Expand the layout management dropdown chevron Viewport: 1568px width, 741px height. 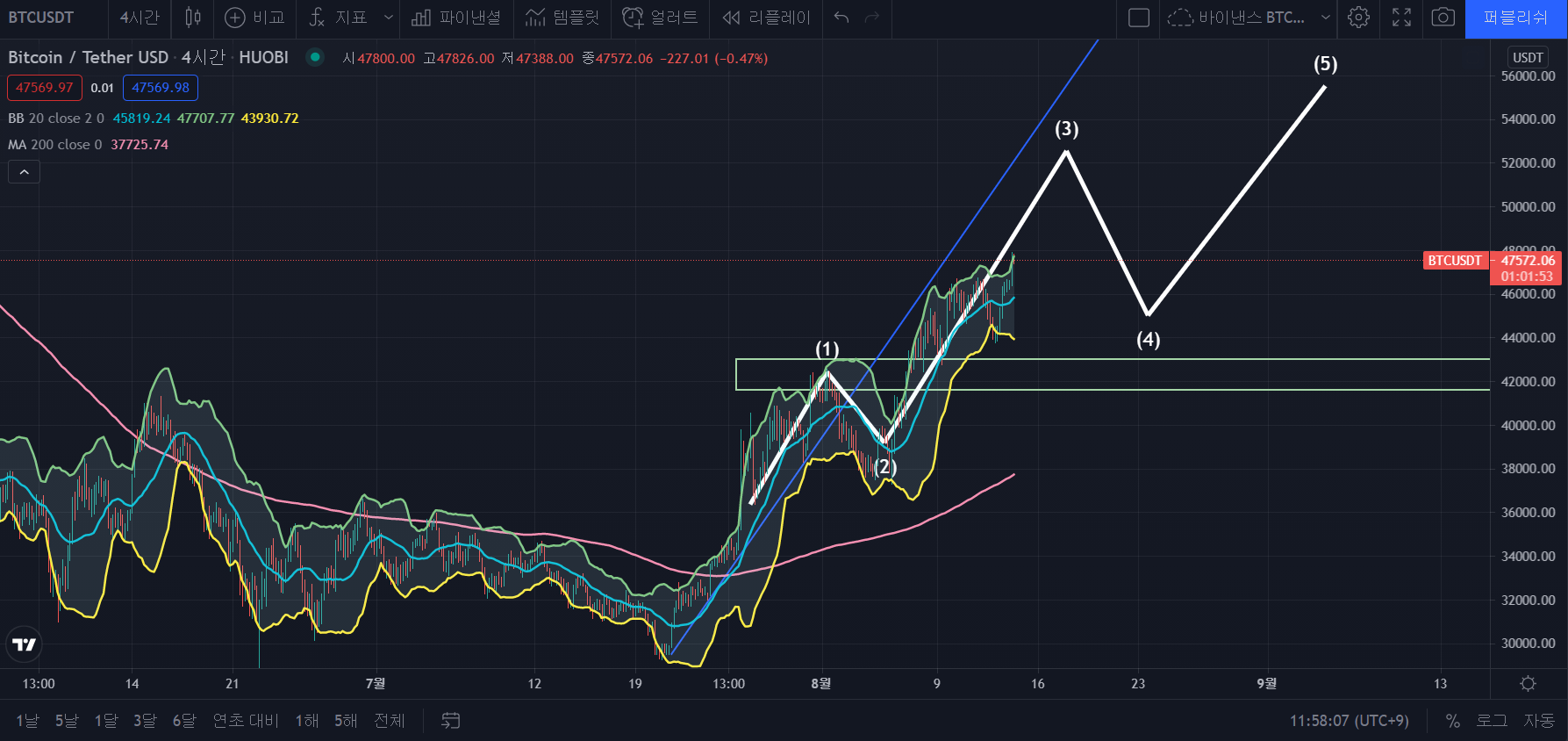[1326, 18]
